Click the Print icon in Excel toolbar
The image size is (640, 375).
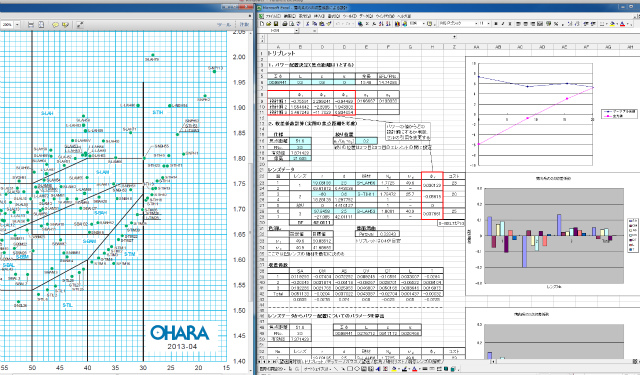(x=284, y=24)
